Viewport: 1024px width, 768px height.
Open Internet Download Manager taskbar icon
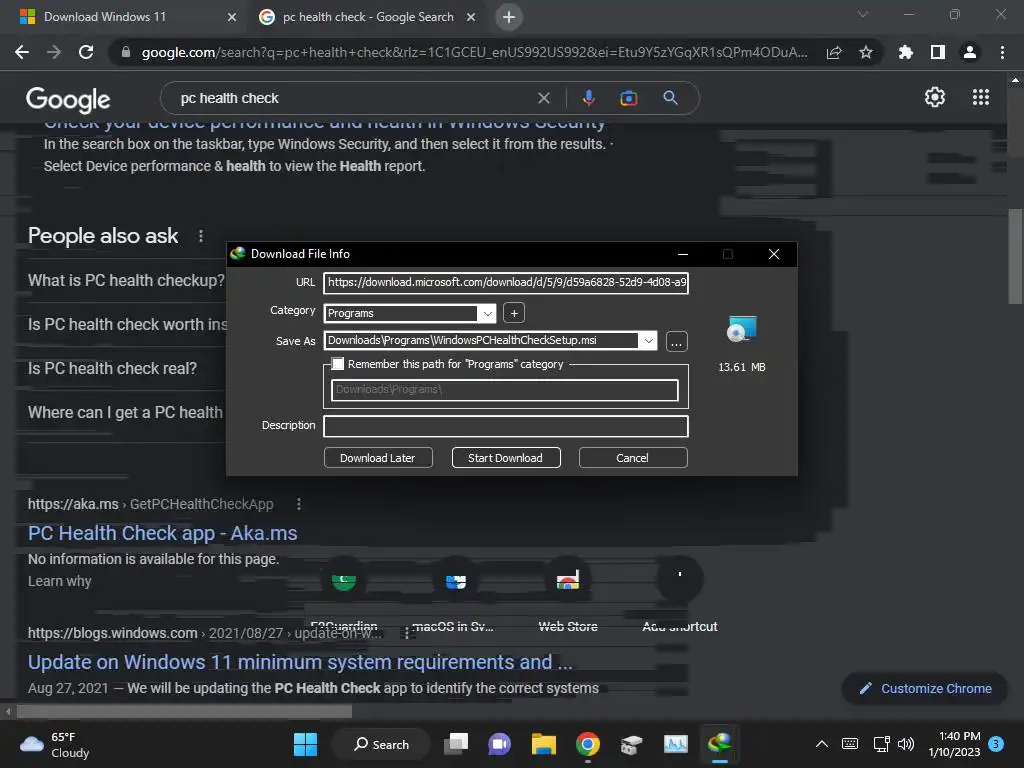click(x=720, y=744)
